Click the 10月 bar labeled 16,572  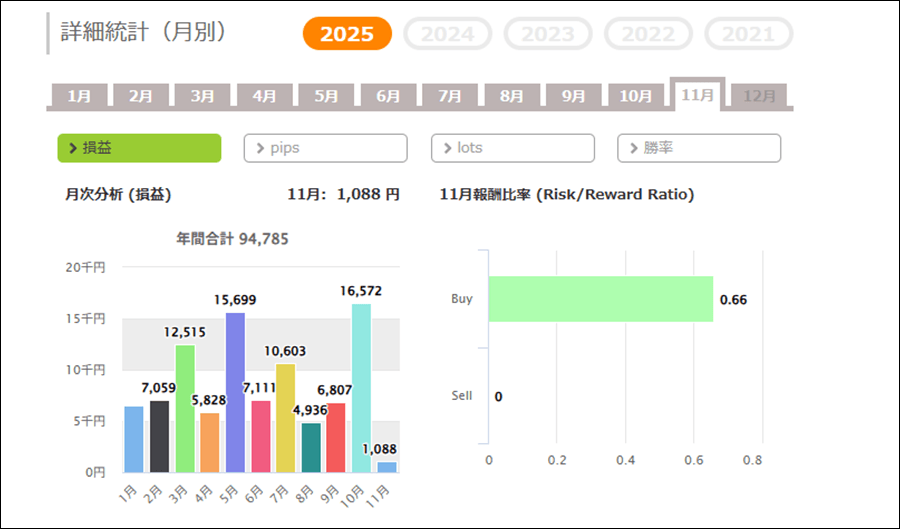click(x=362, y=388)
